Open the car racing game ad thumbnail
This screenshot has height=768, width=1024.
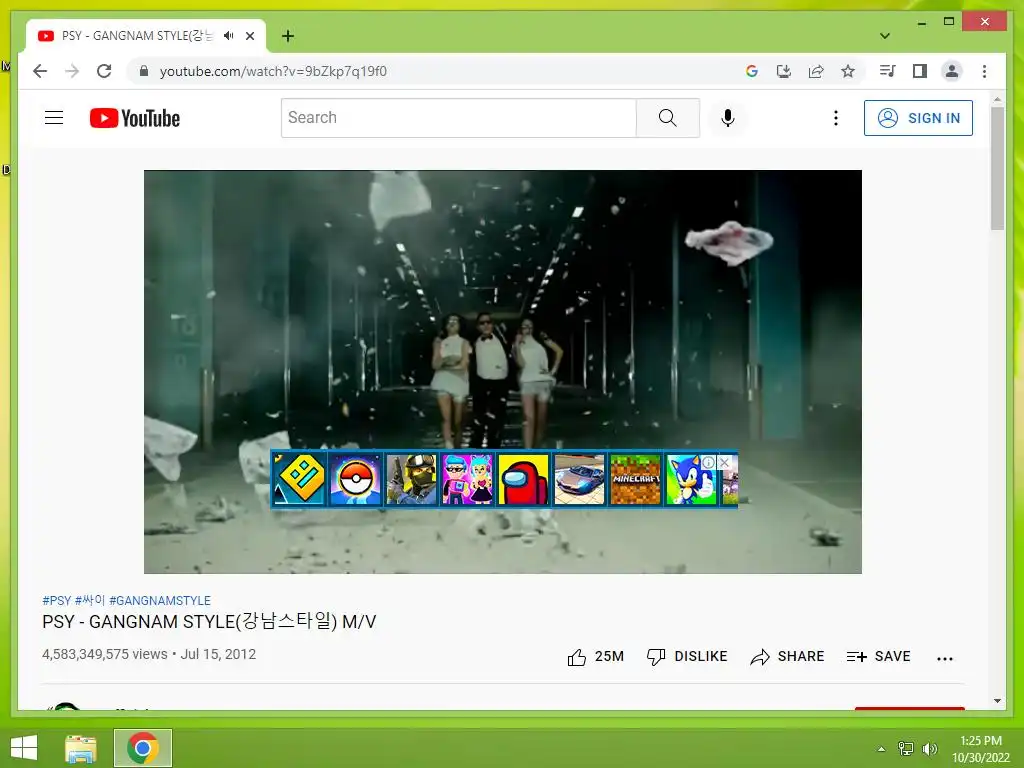[579, 479]
